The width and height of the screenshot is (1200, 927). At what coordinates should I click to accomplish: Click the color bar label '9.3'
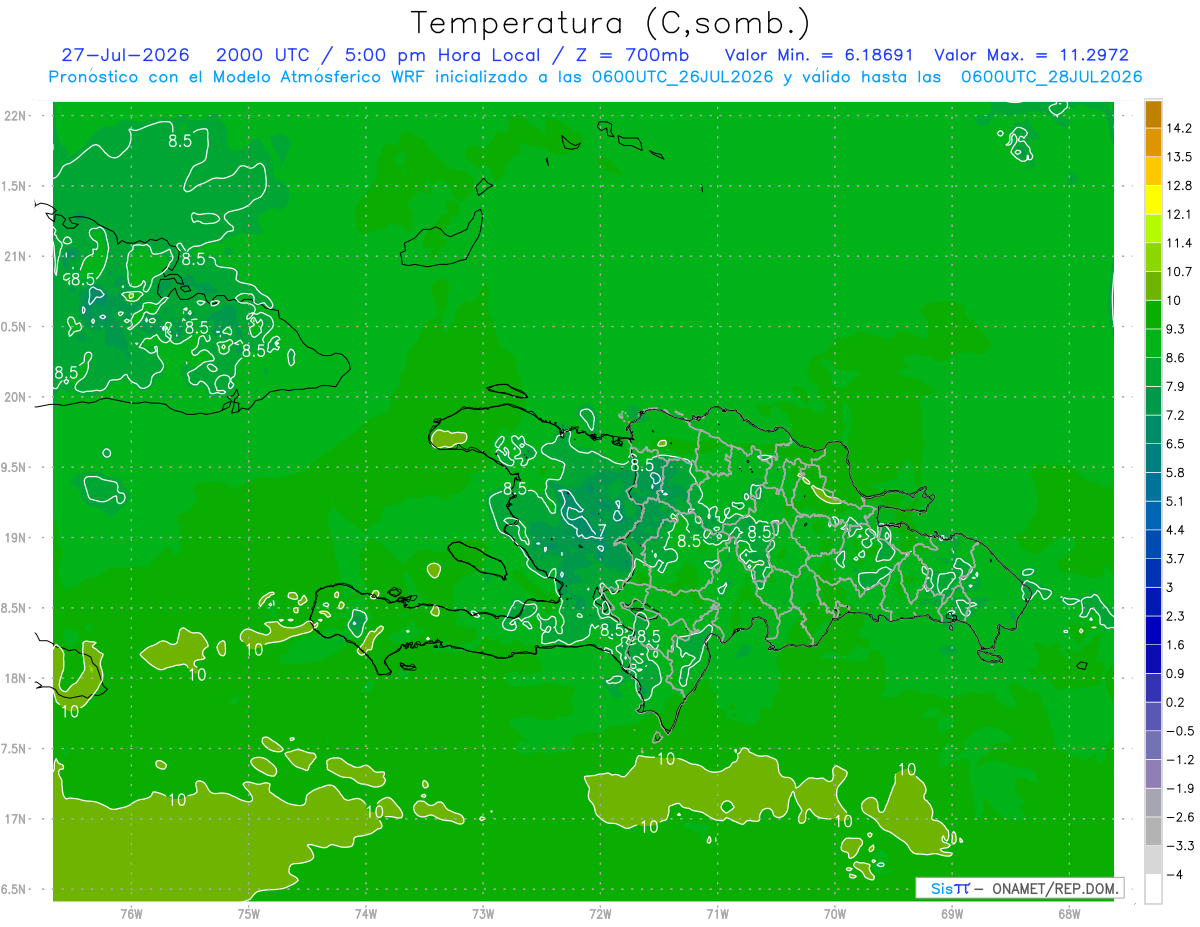point(1176,329)
